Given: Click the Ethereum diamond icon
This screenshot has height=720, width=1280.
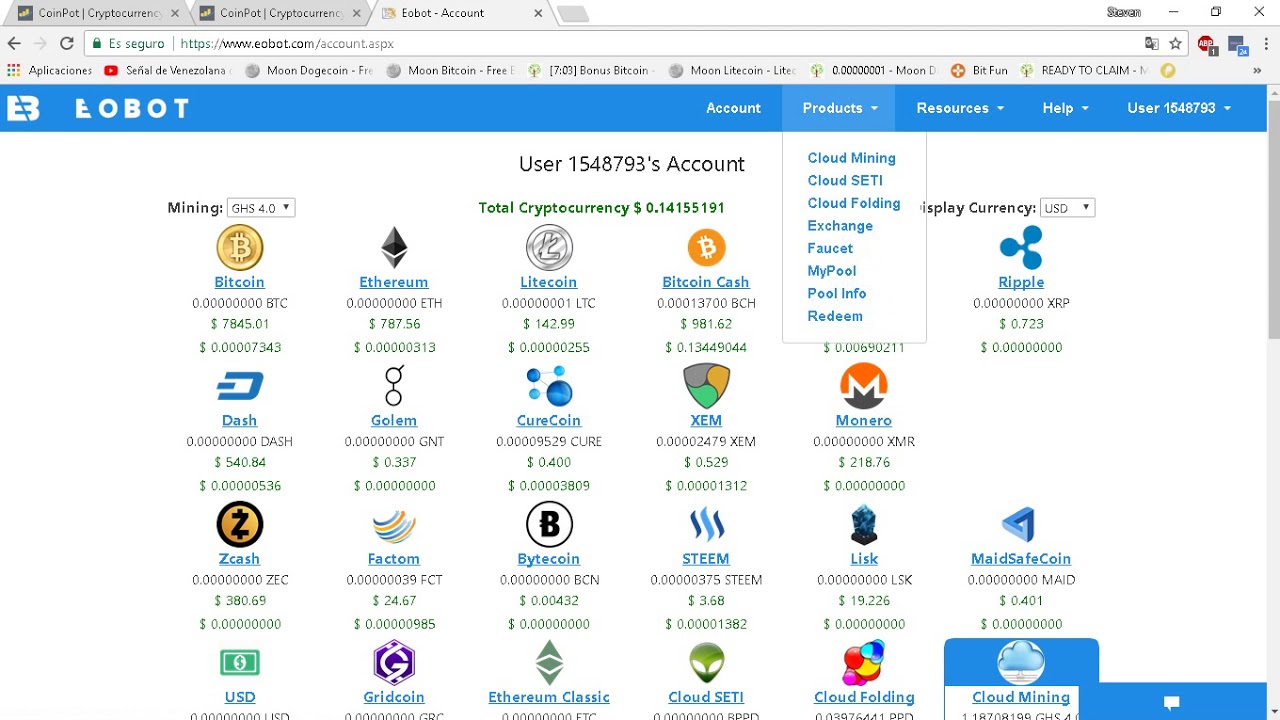Looking at the screenshot, I should click(394, 247).
